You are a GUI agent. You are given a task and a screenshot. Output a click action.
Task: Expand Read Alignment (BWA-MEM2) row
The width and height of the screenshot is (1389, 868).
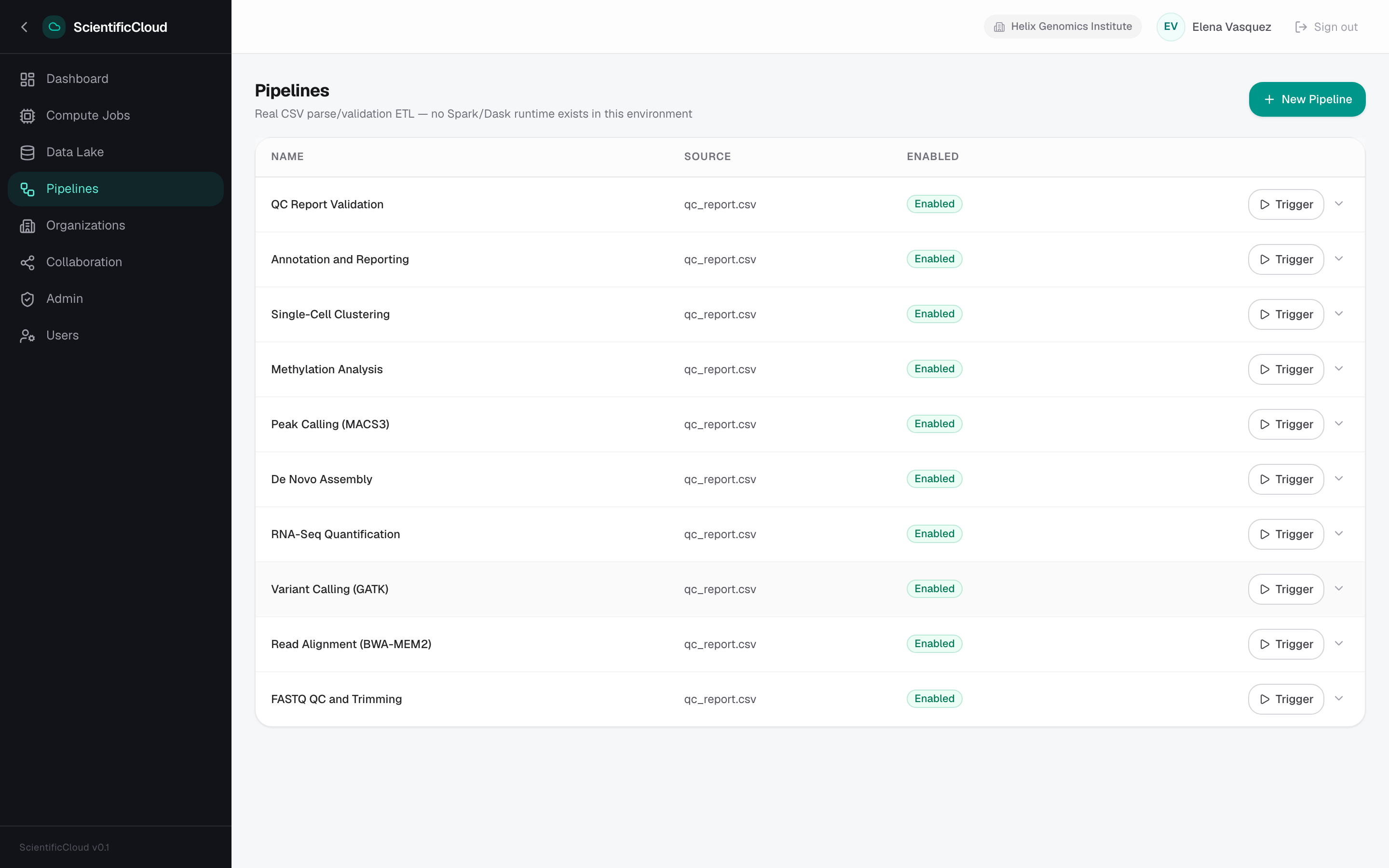pyautogui.click(x=1338, y=644)
